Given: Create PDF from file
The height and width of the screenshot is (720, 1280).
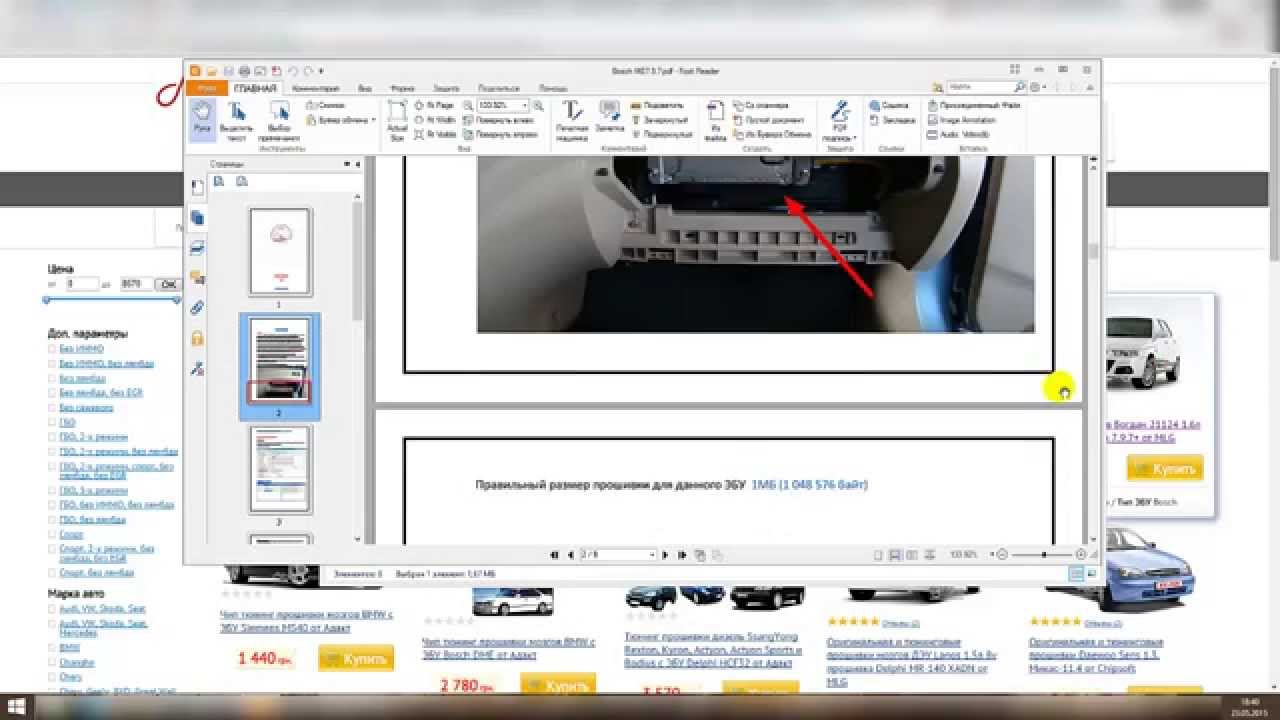Looking at the screenshot, I should 714,120.
